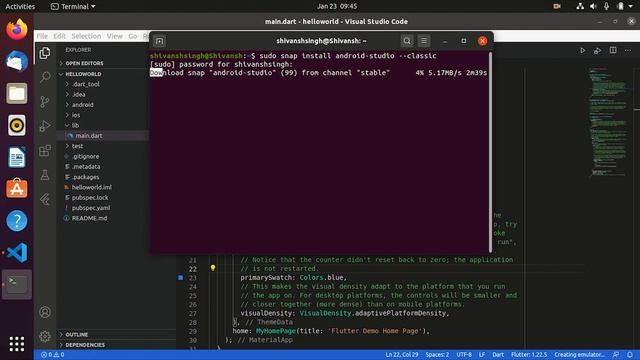
Task: Open Accounts icon in VS Code activity bar
Action: tap(45, 312)
